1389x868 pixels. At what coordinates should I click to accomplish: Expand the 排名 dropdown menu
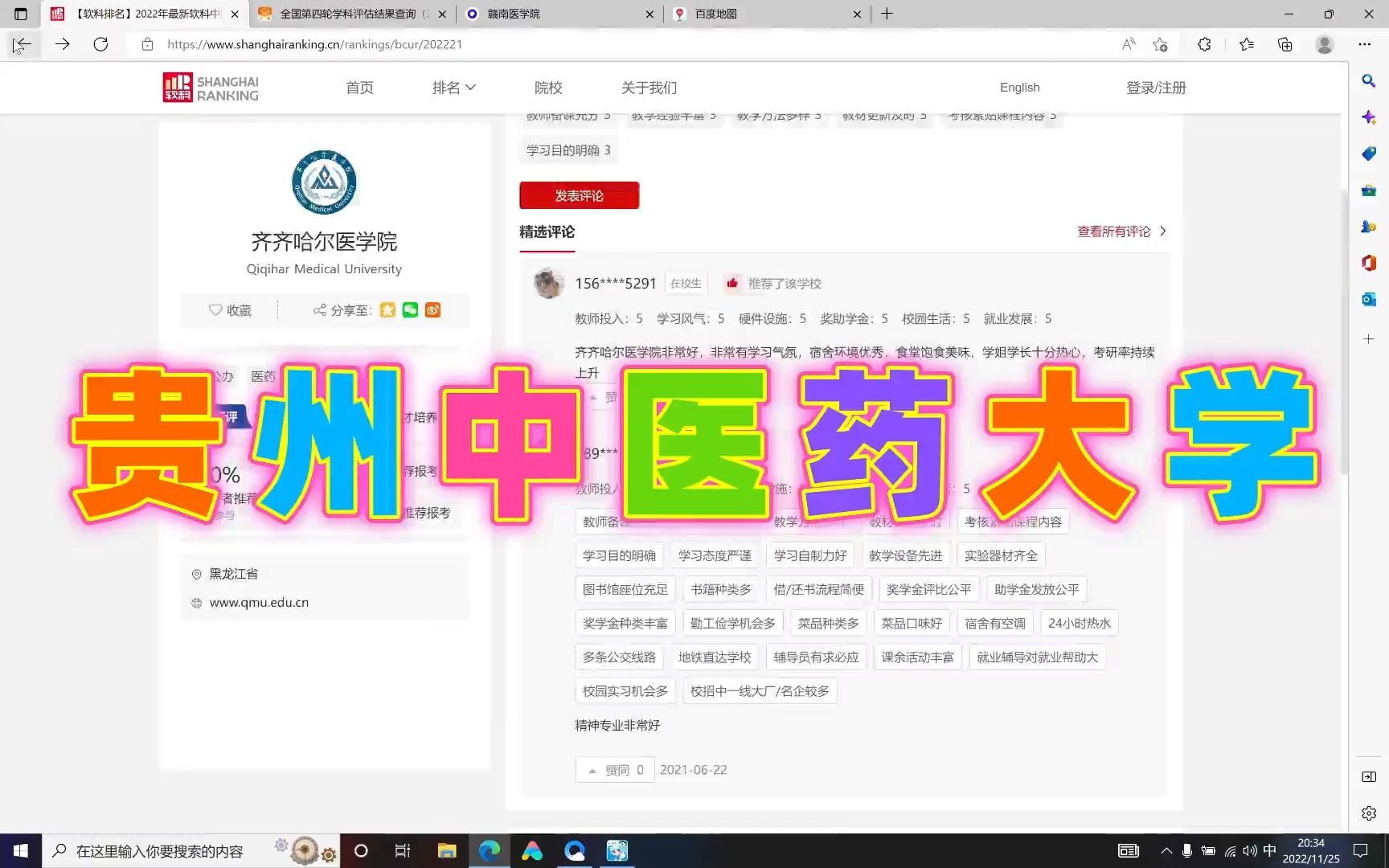click(x=454, y=88)
